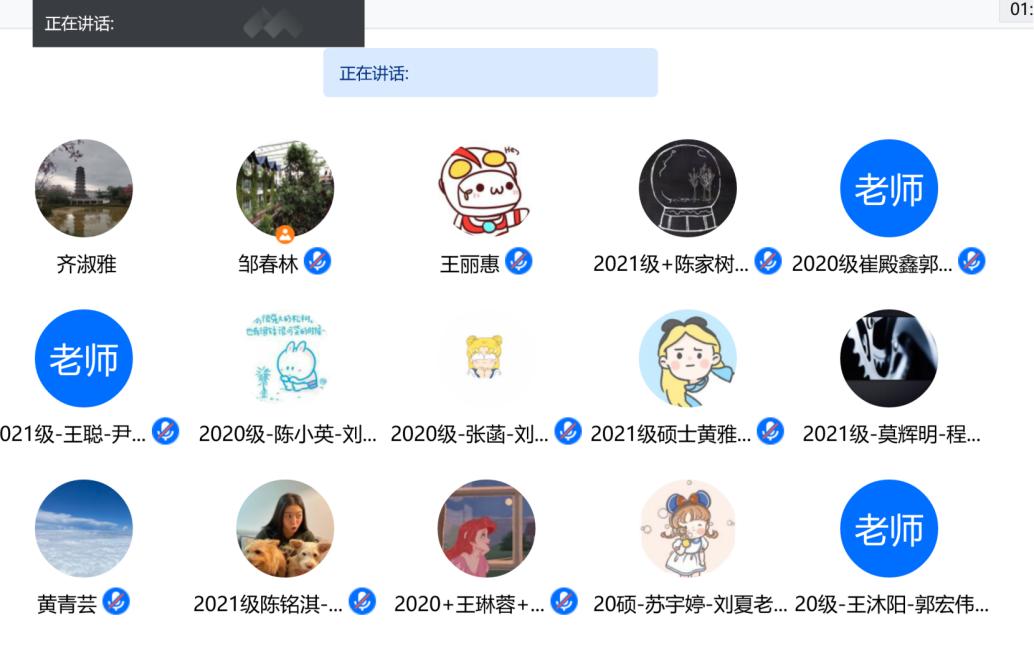Click the participant name 2020级-陈小英-刘
Image resolution: width=1034 pixels, height=671 pixels.
(x=287, y=434)
